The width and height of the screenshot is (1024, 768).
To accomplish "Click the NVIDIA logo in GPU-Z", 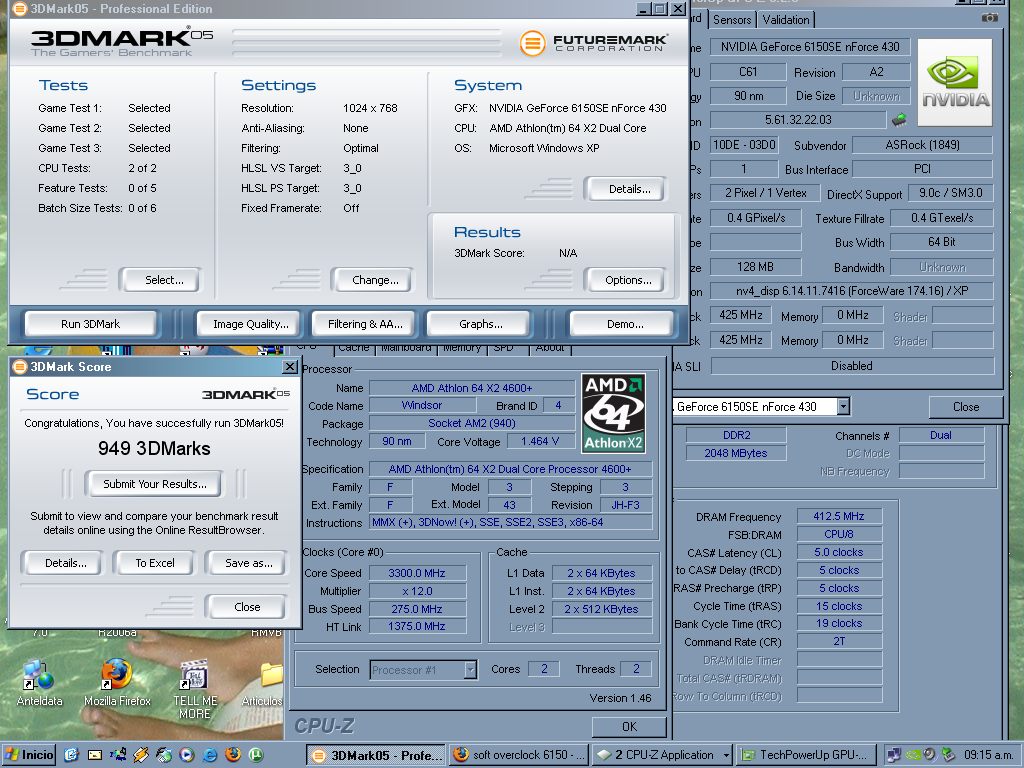I will coord(955,82).
